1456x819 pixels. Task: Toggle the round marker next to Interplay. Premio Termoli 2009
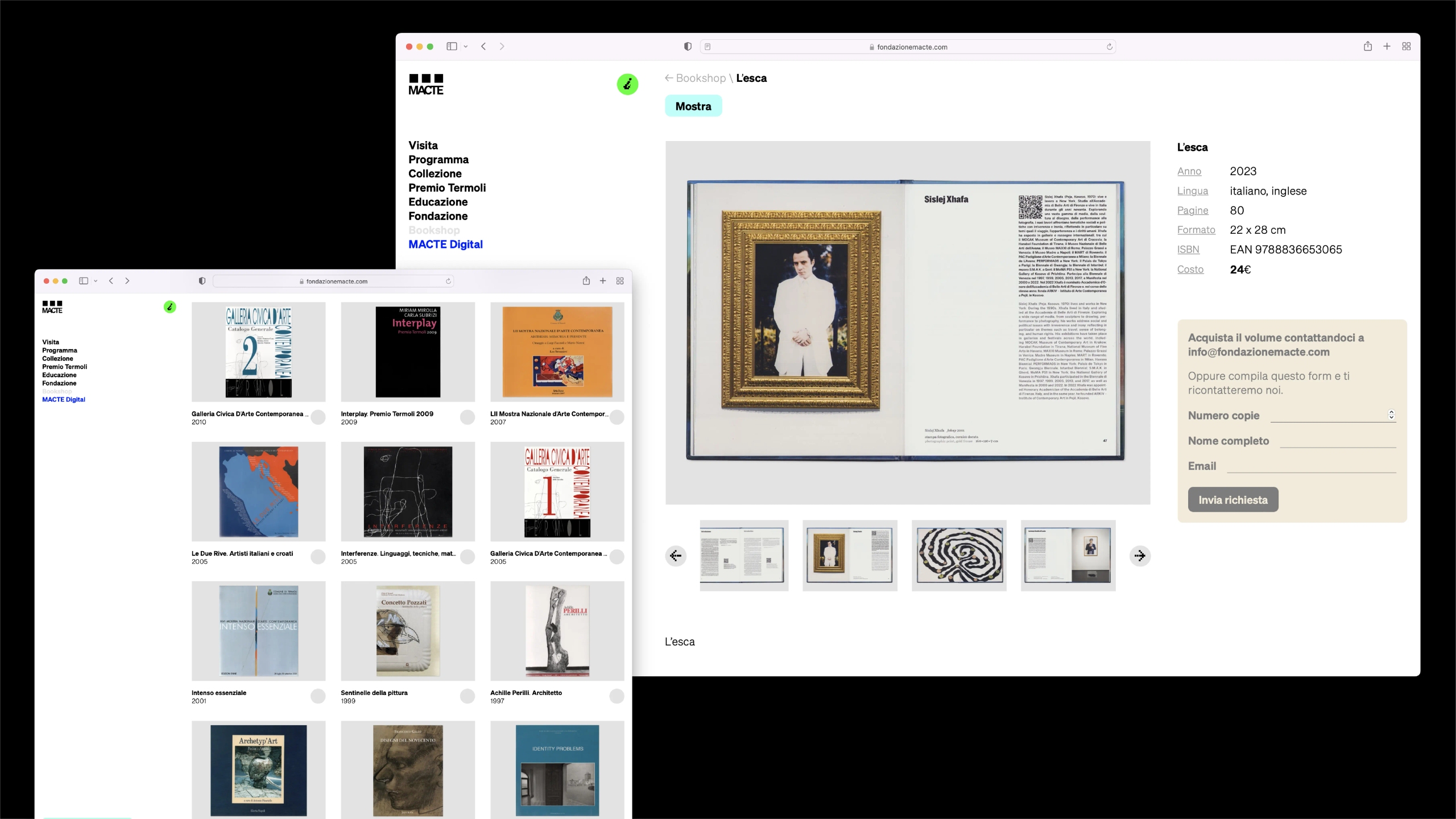467,417
